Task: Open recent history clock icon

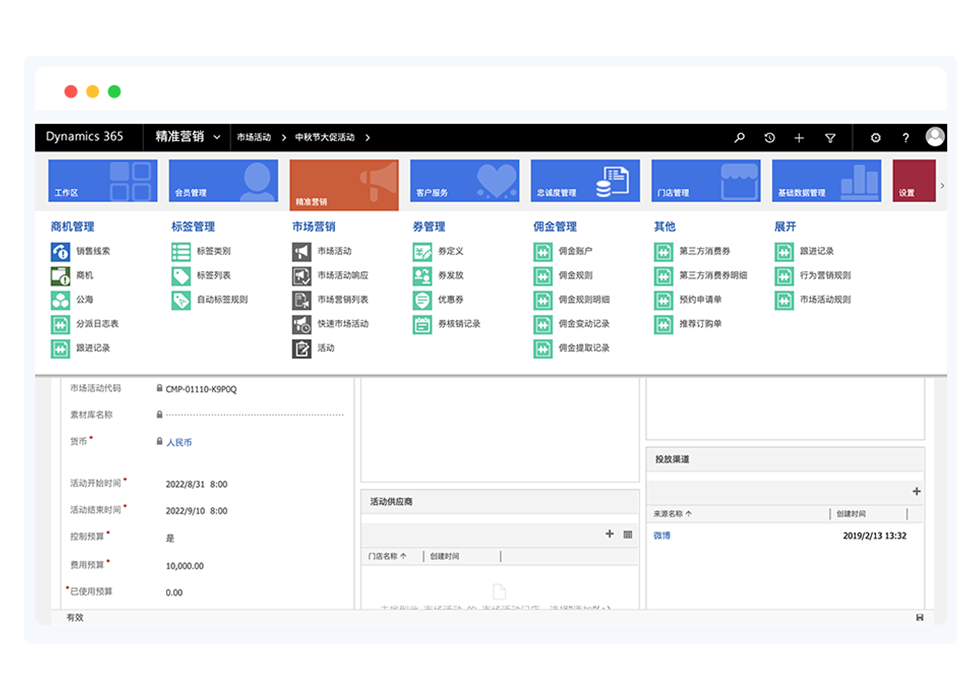Action: (x=769, y=138)
